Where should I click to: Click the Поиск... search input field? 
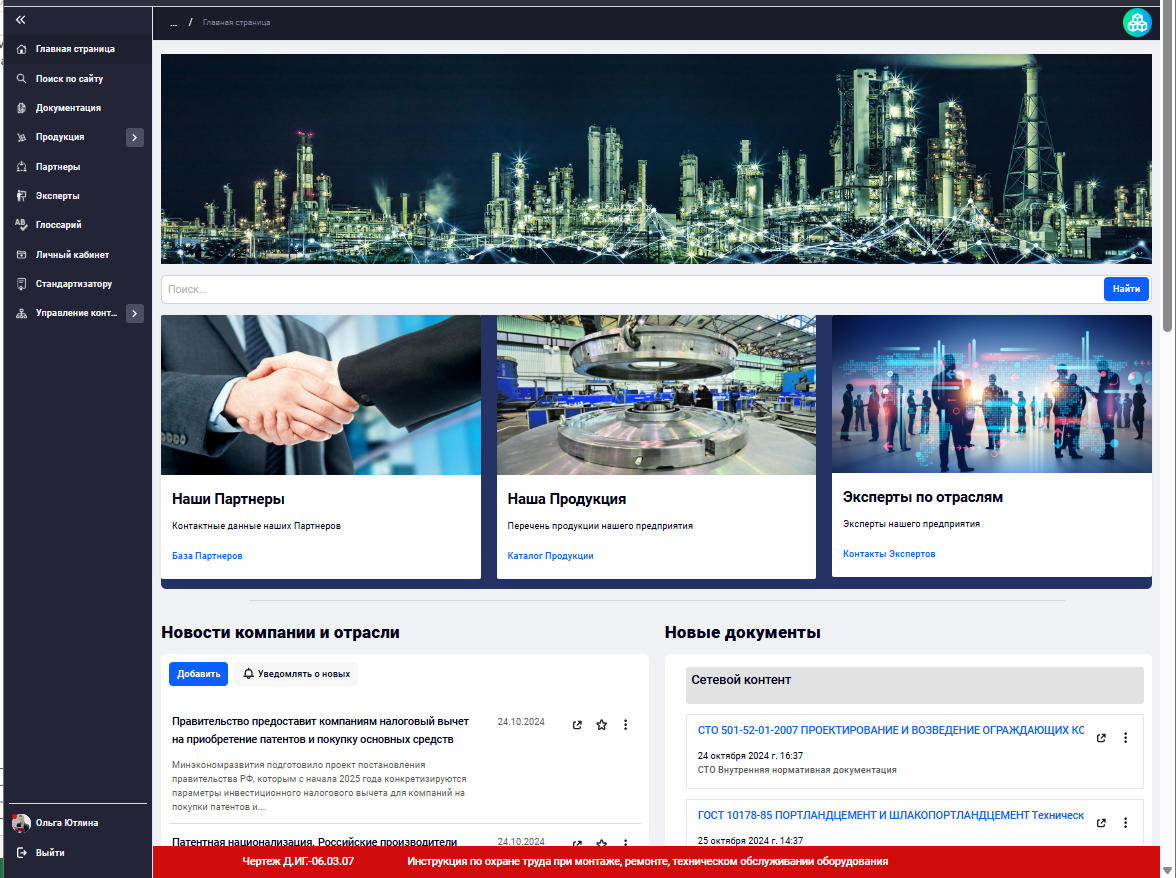coord(632,289)
